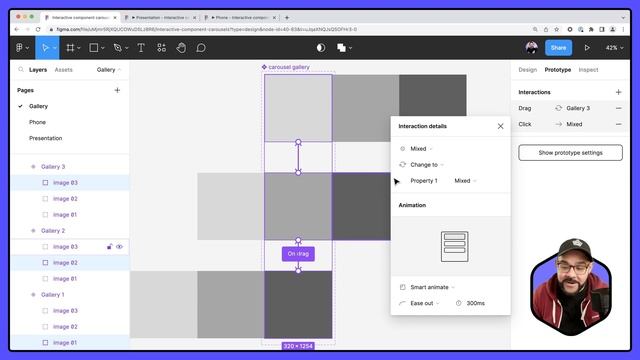Switch to the Prototype tab
This screenshot has height=360, width=640.
(558, 70)
